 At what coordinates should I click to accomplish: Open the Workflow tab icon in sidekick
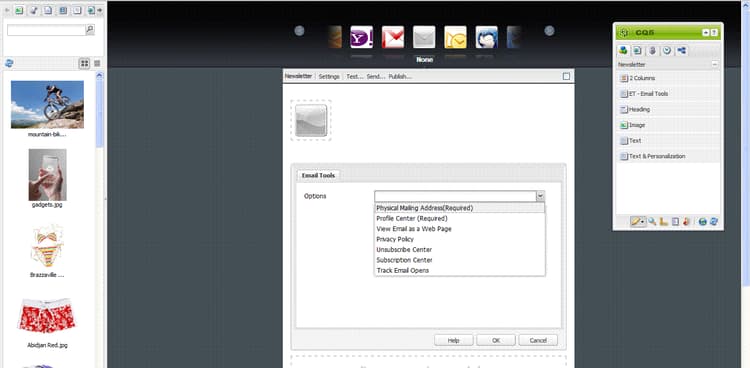point(682,50)
